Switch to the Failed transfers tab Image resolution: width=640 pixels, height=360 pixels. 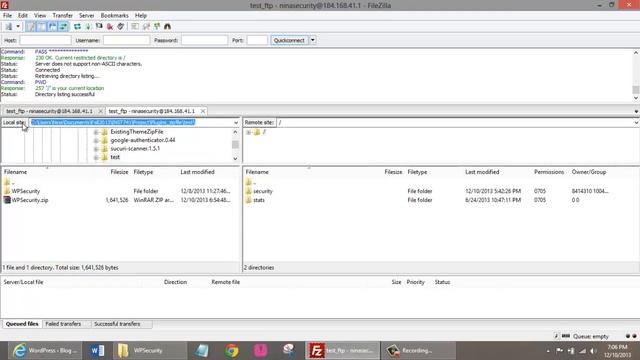tap(63, 324)
